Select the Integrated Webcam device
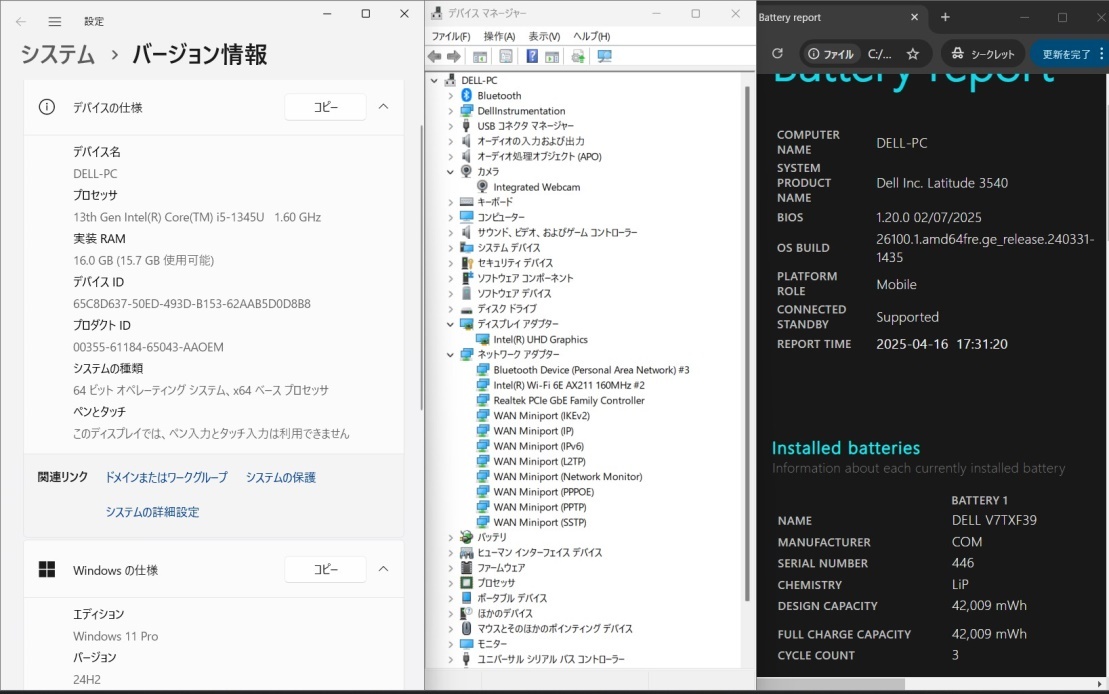This screenshot has height=694, width=1109. click(x=536, y=187)
